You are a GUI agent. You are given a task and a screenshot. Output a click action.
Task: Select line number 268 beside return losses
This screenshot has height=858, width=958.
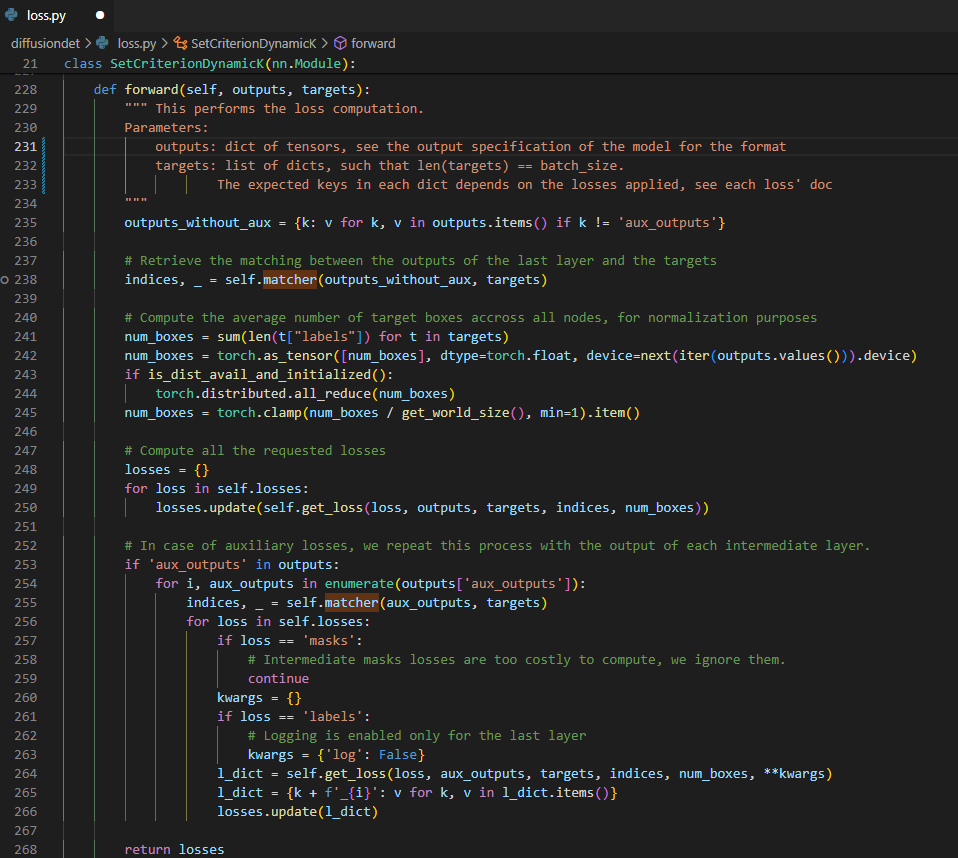point(26,849)
